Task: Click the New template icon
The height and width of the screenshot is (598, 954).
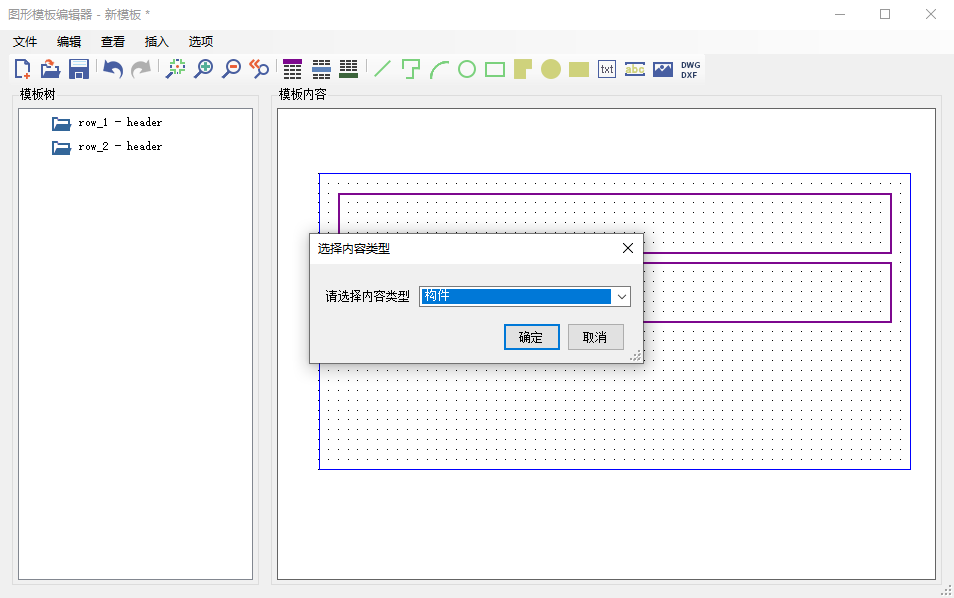Action: (23, 69)
